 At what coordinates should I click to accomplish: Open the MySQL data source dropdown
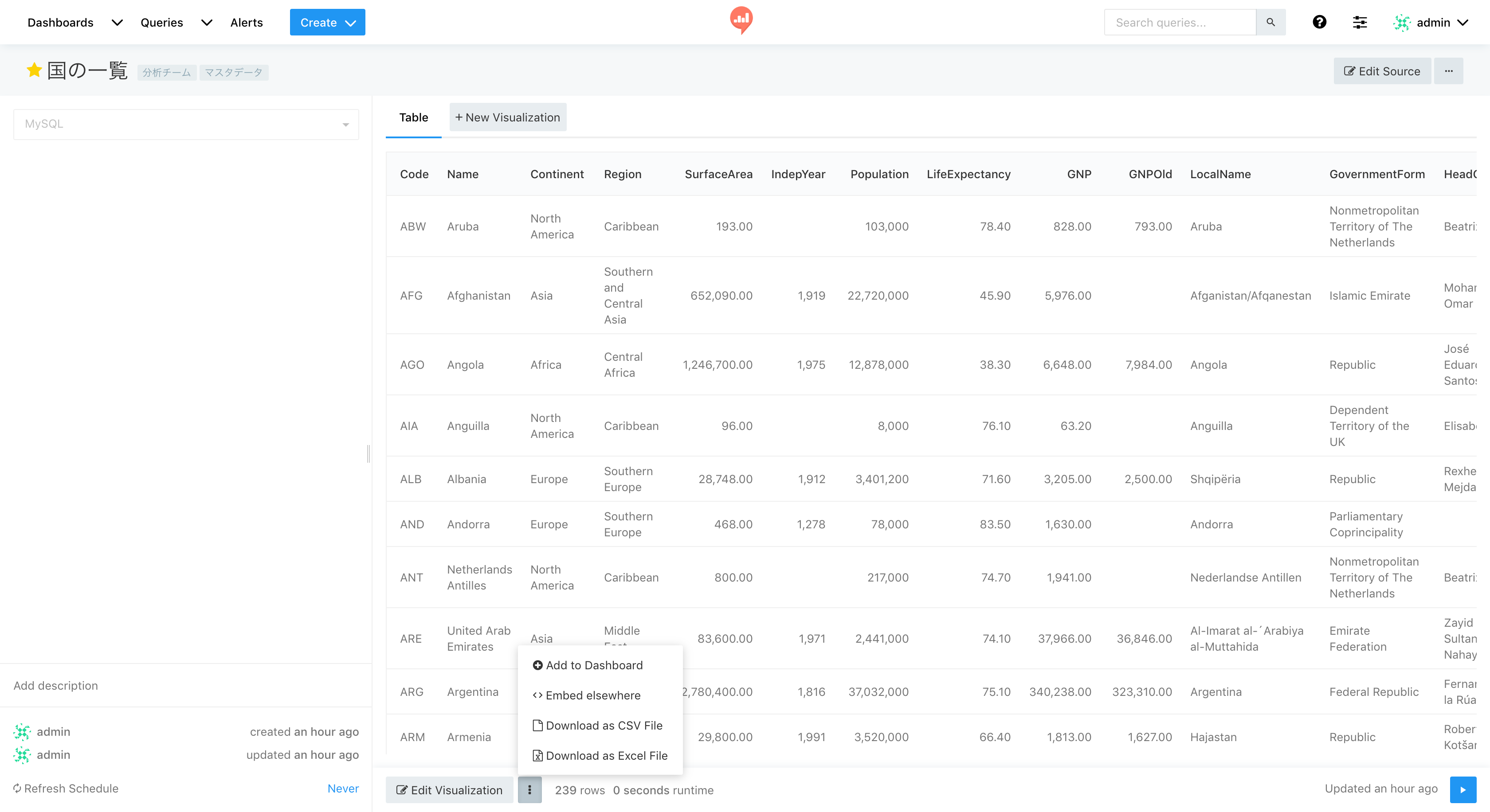(186, 124)
